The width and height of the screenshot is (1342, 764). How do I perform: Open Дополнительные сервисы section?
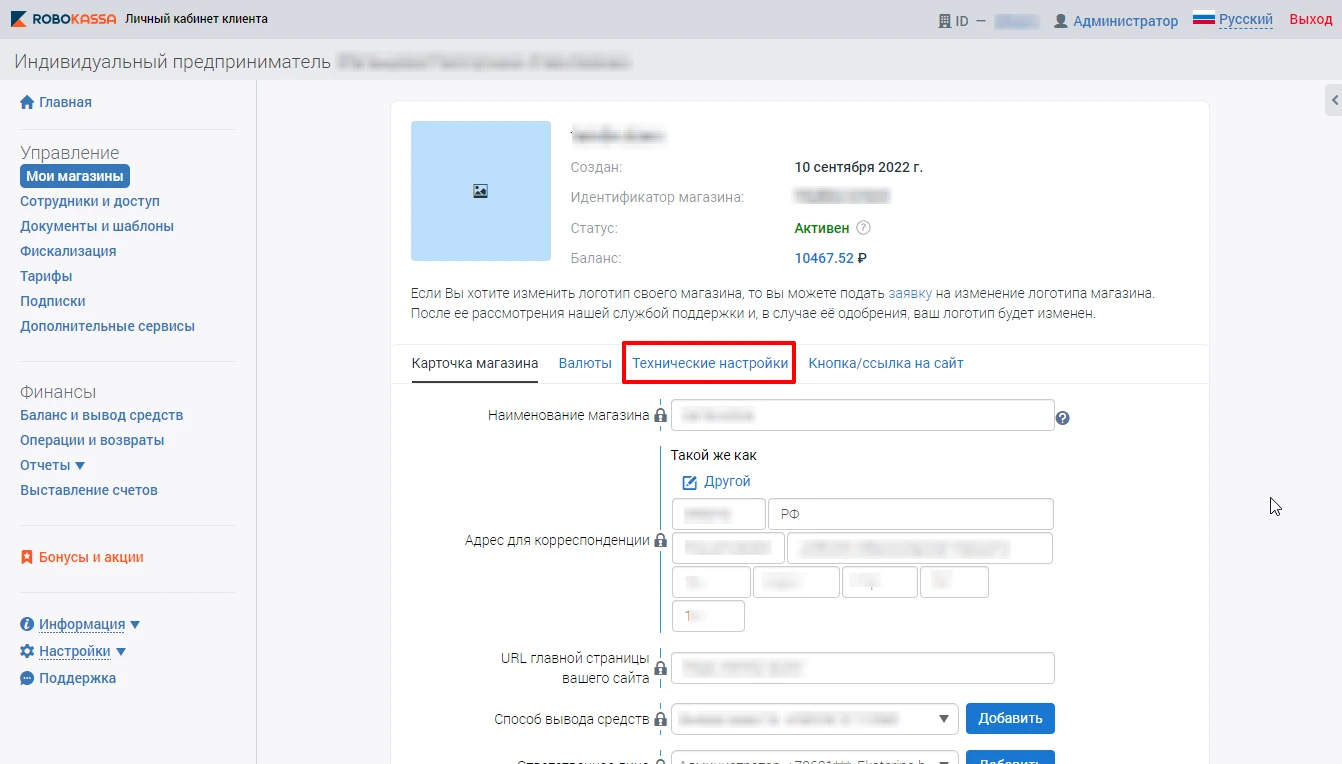click(x=108, y=326)
